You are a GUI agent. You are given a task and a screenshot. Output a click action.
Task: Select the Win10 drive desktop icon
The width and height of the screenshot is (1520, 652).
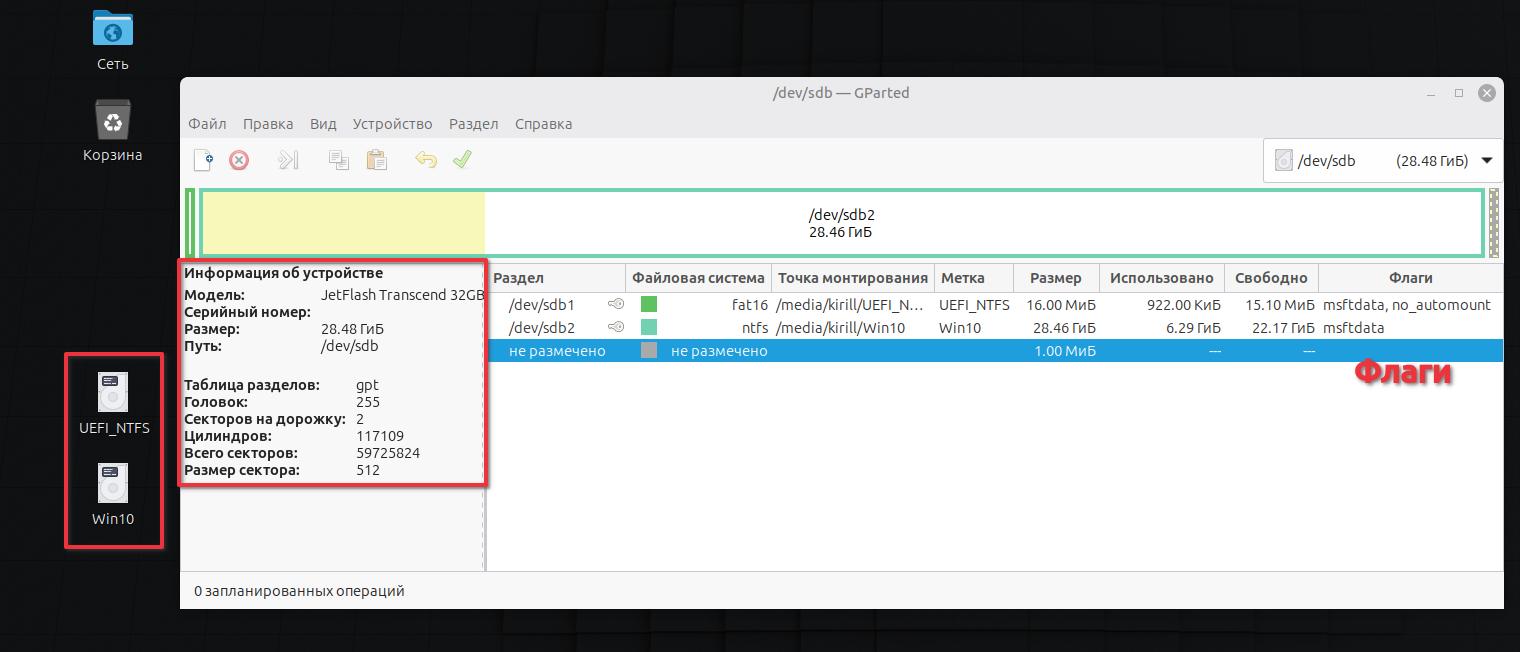click(113, 494)
